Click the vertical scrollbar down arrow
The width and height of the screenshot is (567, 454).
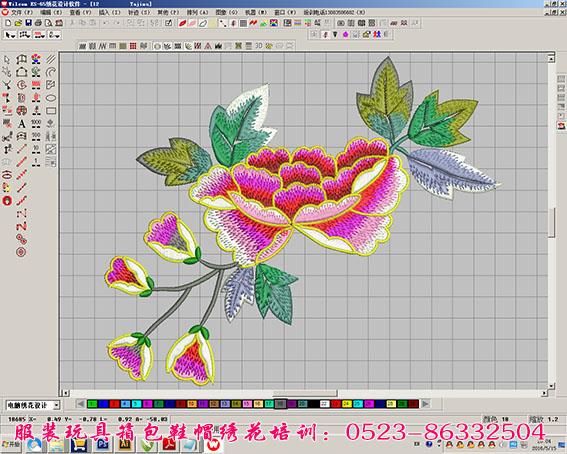551,386
